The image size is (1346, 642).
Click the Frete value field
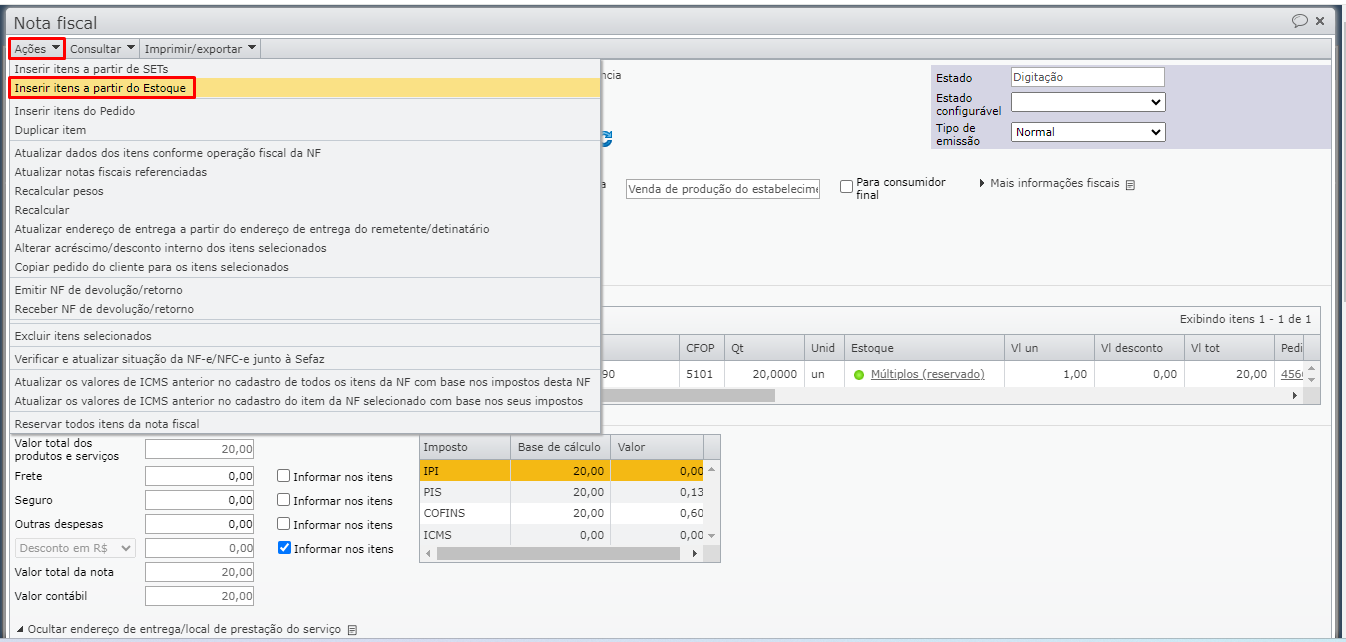click(199, 476)
